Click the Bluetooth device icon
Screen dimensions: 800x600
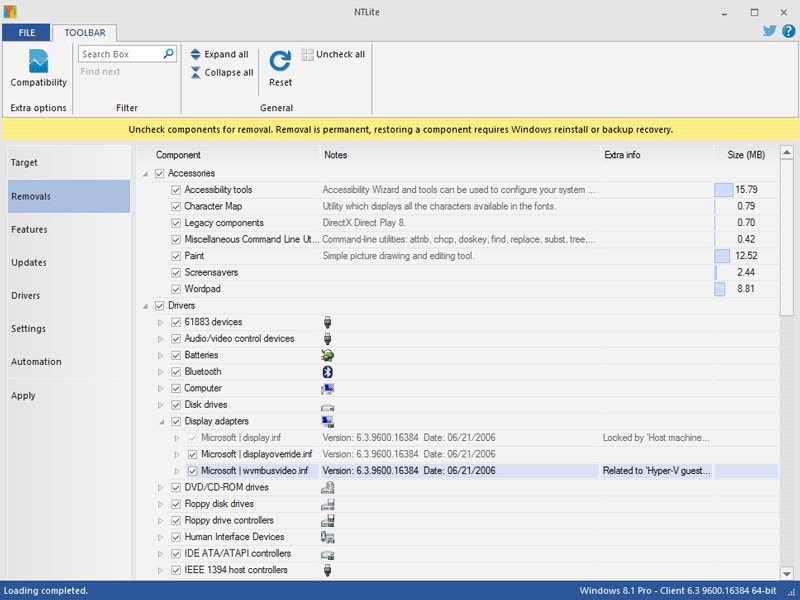pyautogui.click(x=327, y=372)
